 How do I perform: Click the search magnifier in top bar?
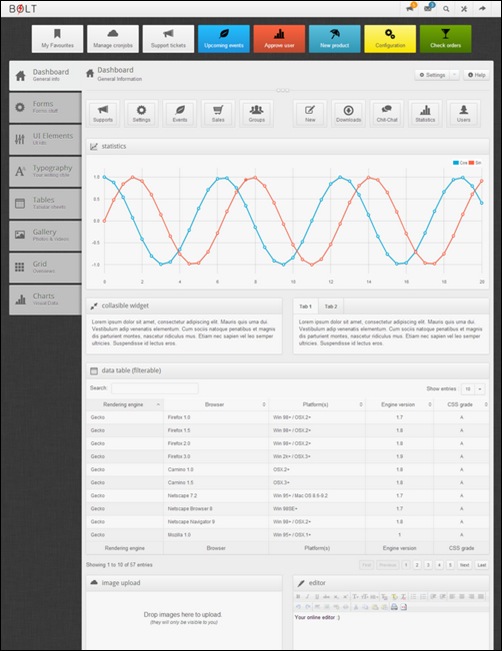point(446,9)
